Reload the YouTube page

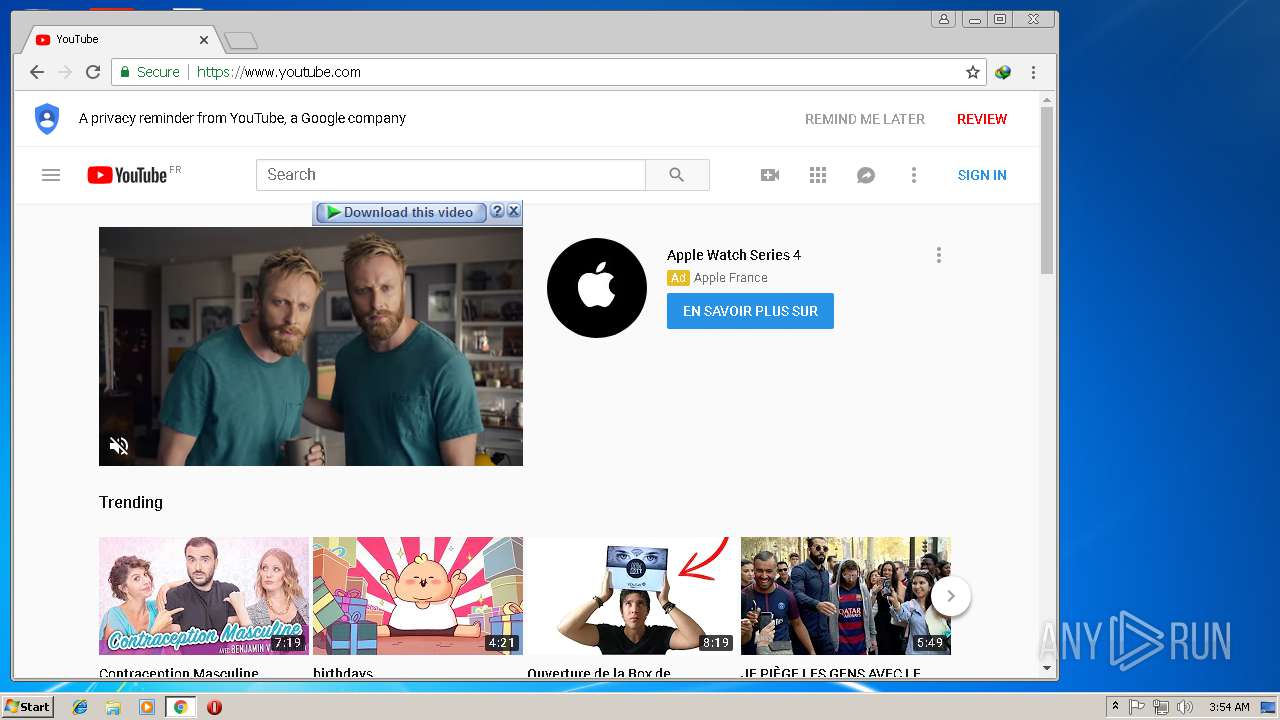(x=93, y=72)
